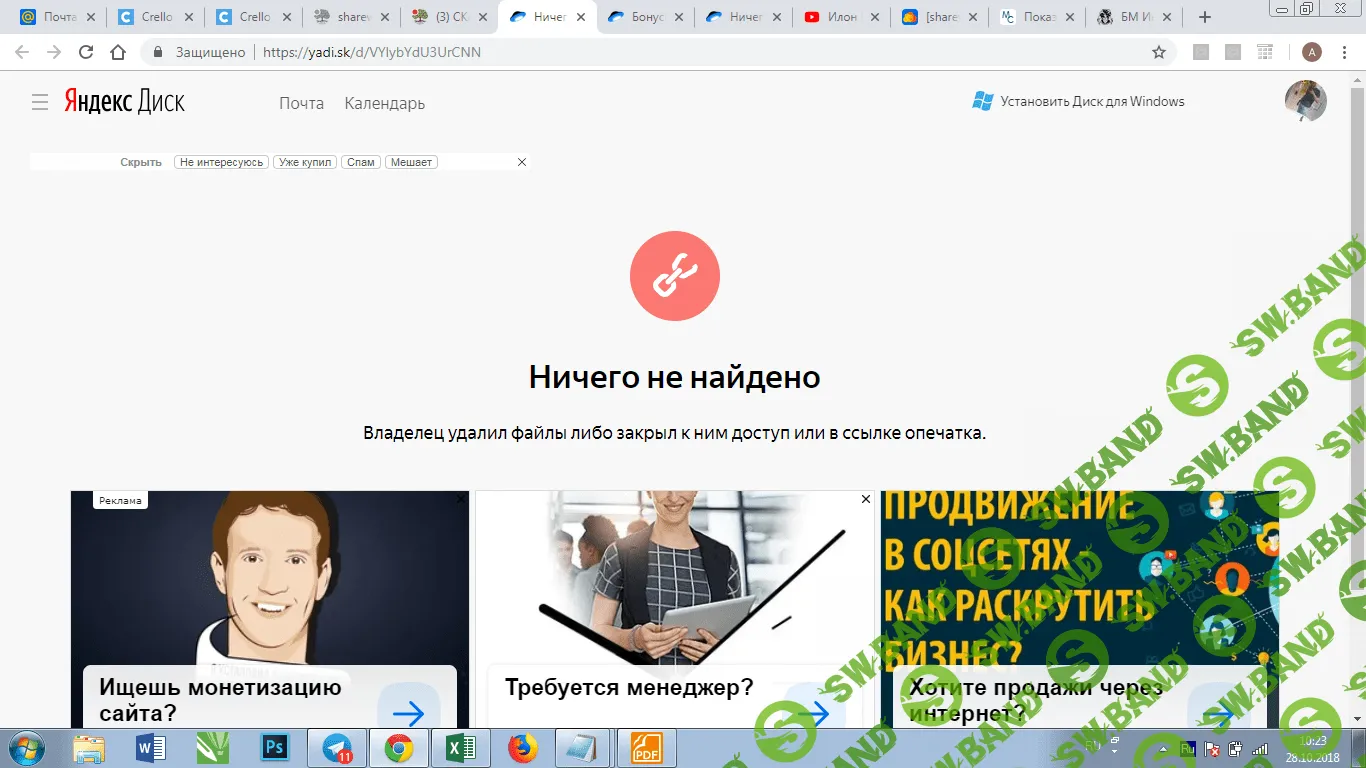Open Microsoft Excel from the taskbar
1366x768 pixels.
tap(459, 747)
